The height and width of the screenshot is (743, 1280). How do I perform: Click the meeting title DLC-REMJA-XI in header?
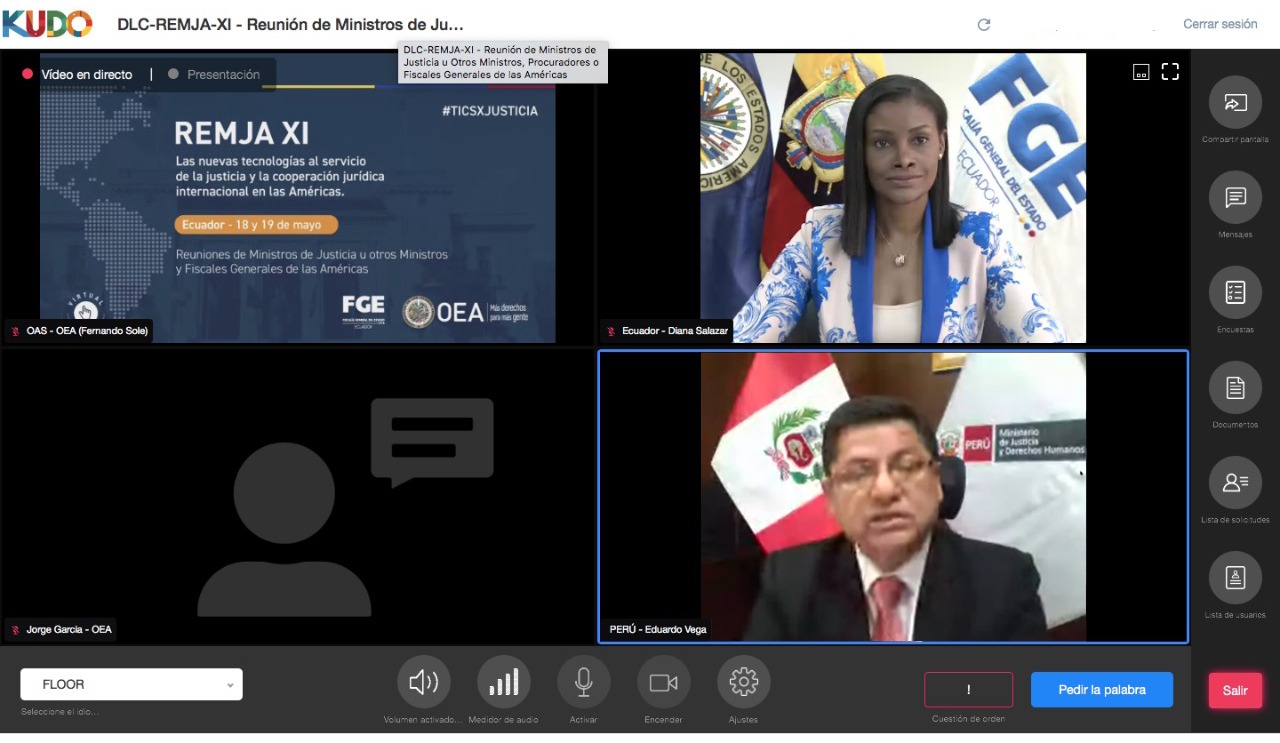coord(290,24)
